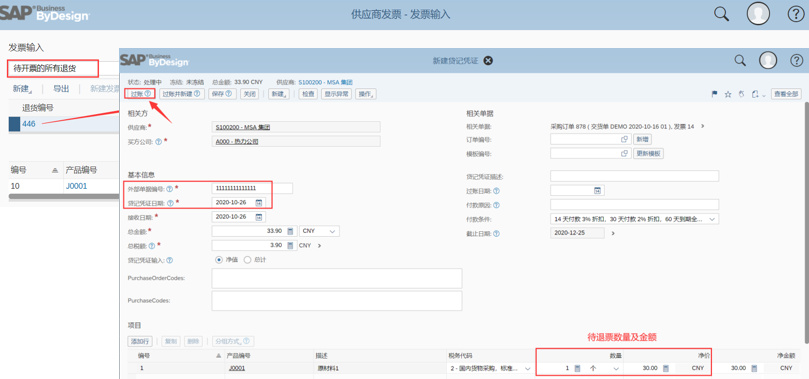The height and width of the screenshot is (379, 809).
Task: Click search icon in credit memo header
Action: coord(740,61)
